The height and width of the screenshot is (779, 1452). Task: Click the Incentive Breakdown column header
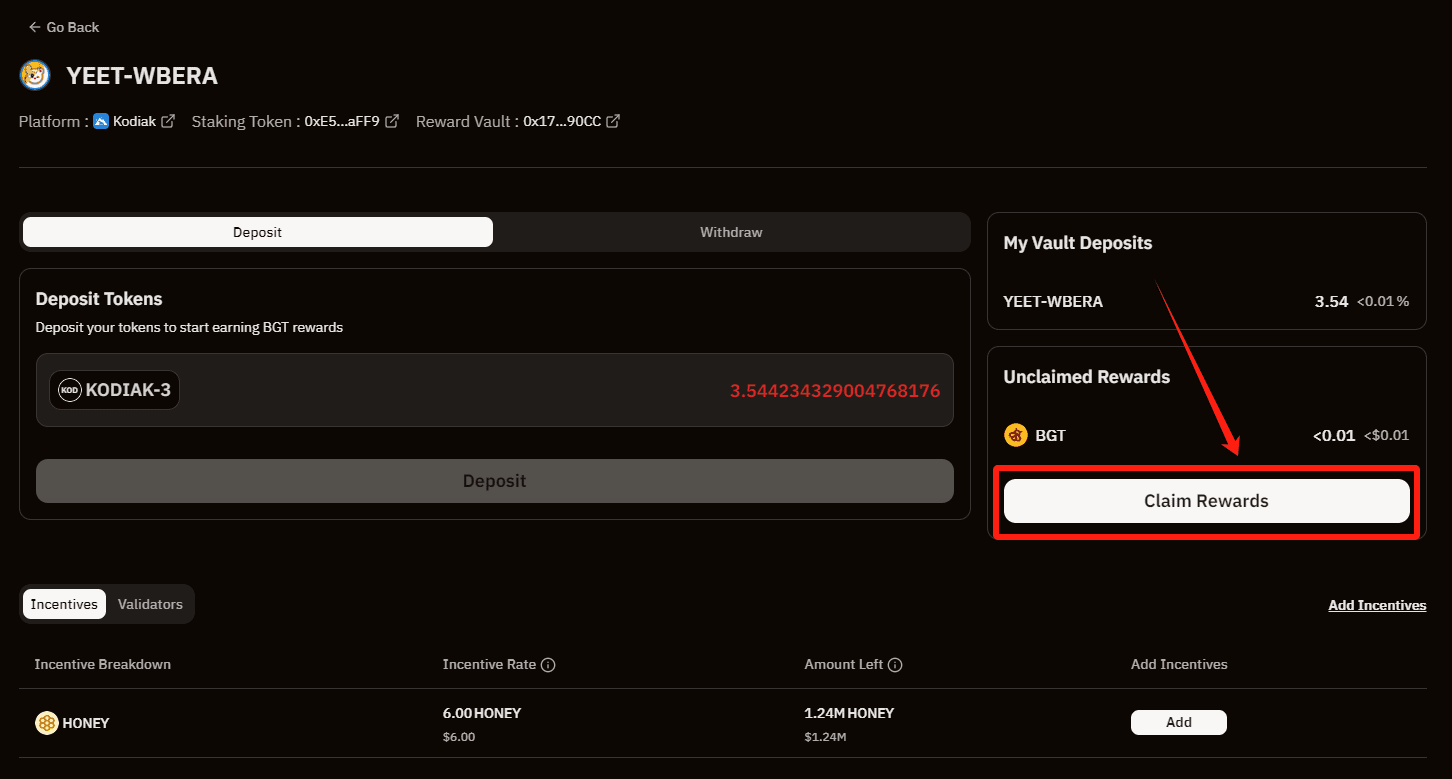pyautogui.click(x=103, y=665)
